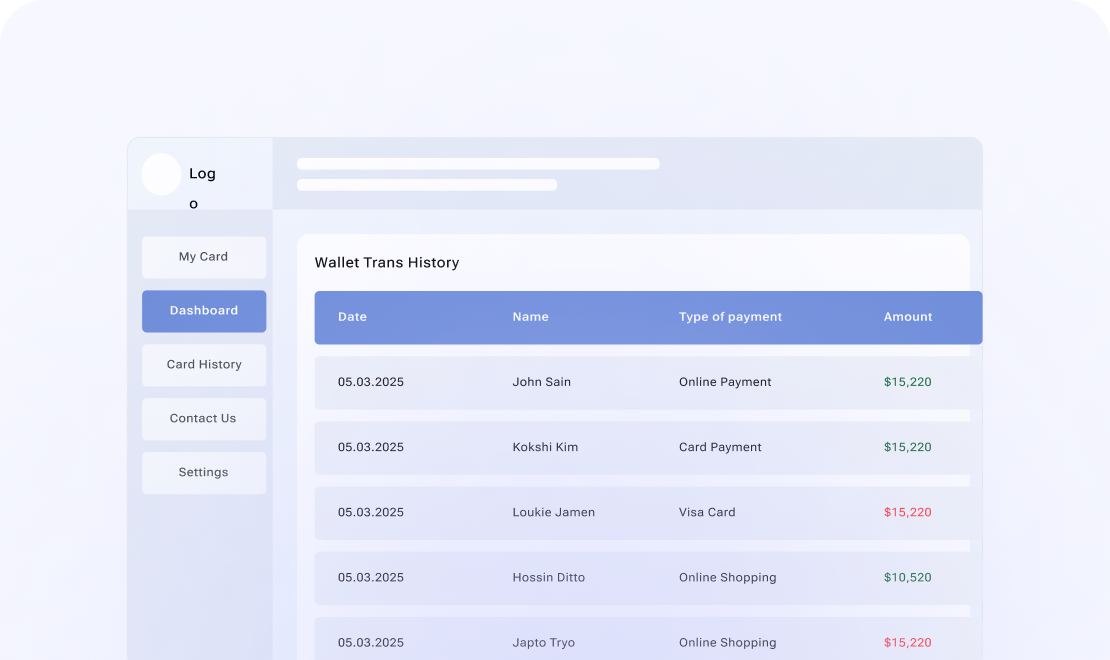The image size is (1110, 660).
Task: Click the Wallet Trans History title
Action: pyautogui.click(x=387, y=263)
